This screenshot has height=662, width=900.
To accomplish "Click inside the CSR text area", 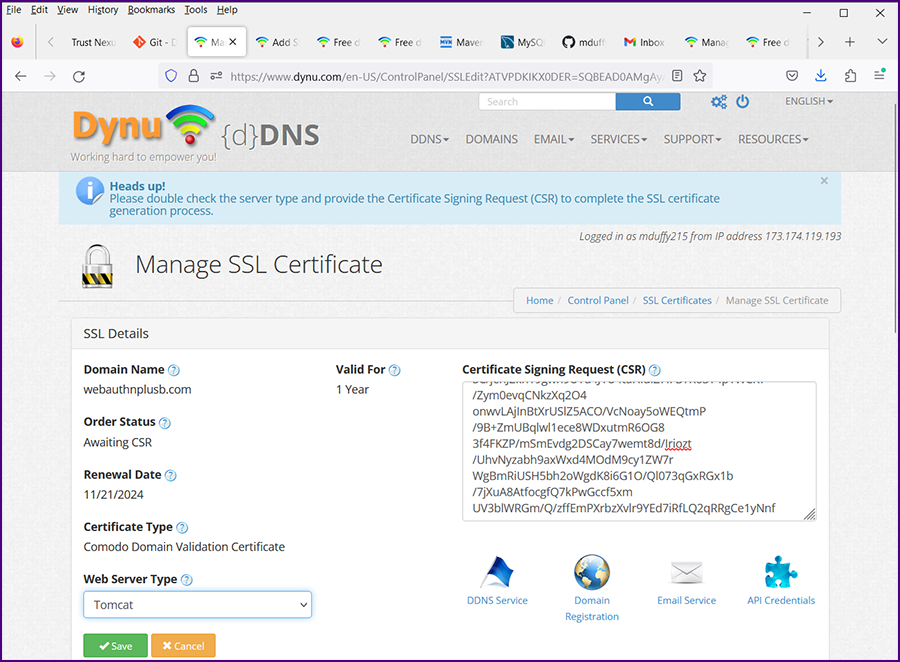I will (639, 451).
